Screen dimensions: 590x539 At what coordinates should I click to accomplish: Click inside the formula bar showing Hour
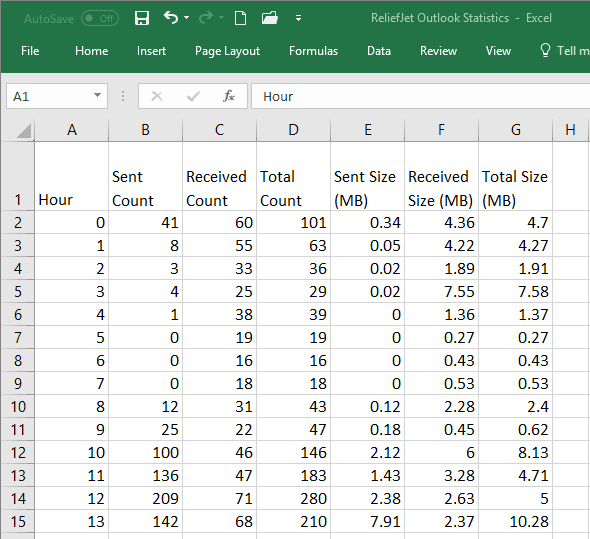pos(420,96)
